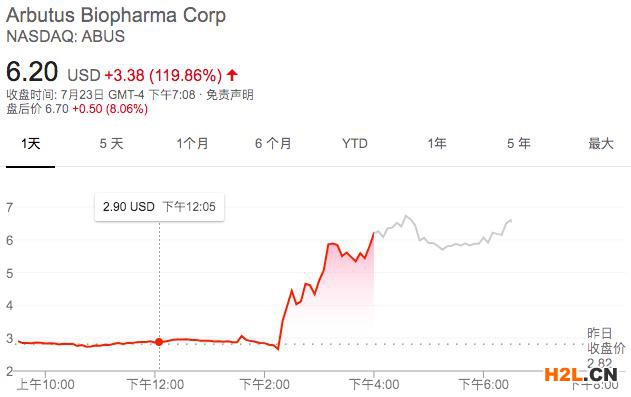The width and height of the screenshot is (631, 397).
Task: Show the 6 个月 chart view
Action: pyautogui.click(x=273, y=144)
